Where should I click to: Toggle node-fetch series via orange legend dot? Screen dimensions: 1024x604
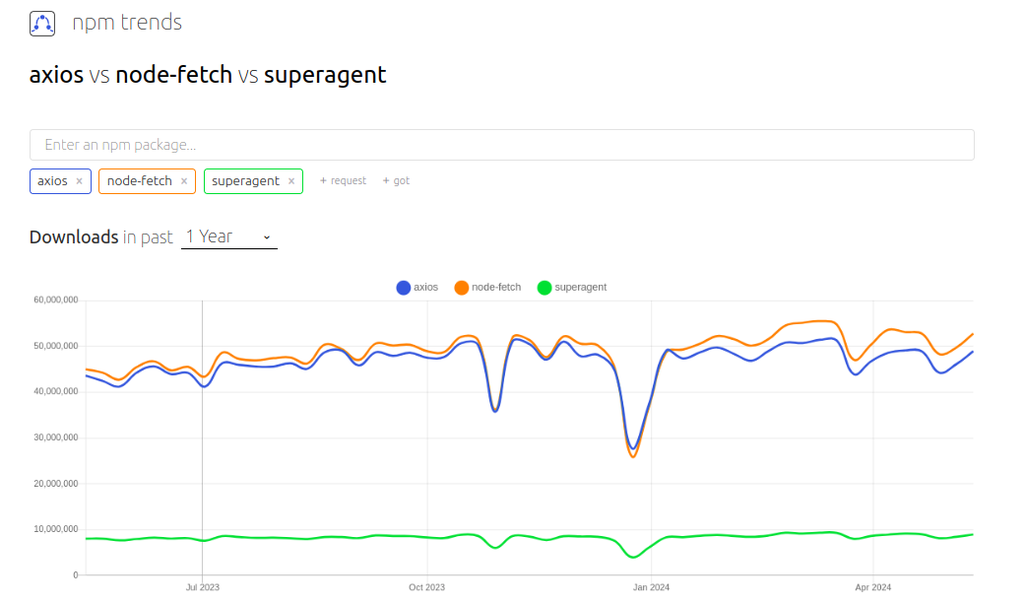coord(461,288)
